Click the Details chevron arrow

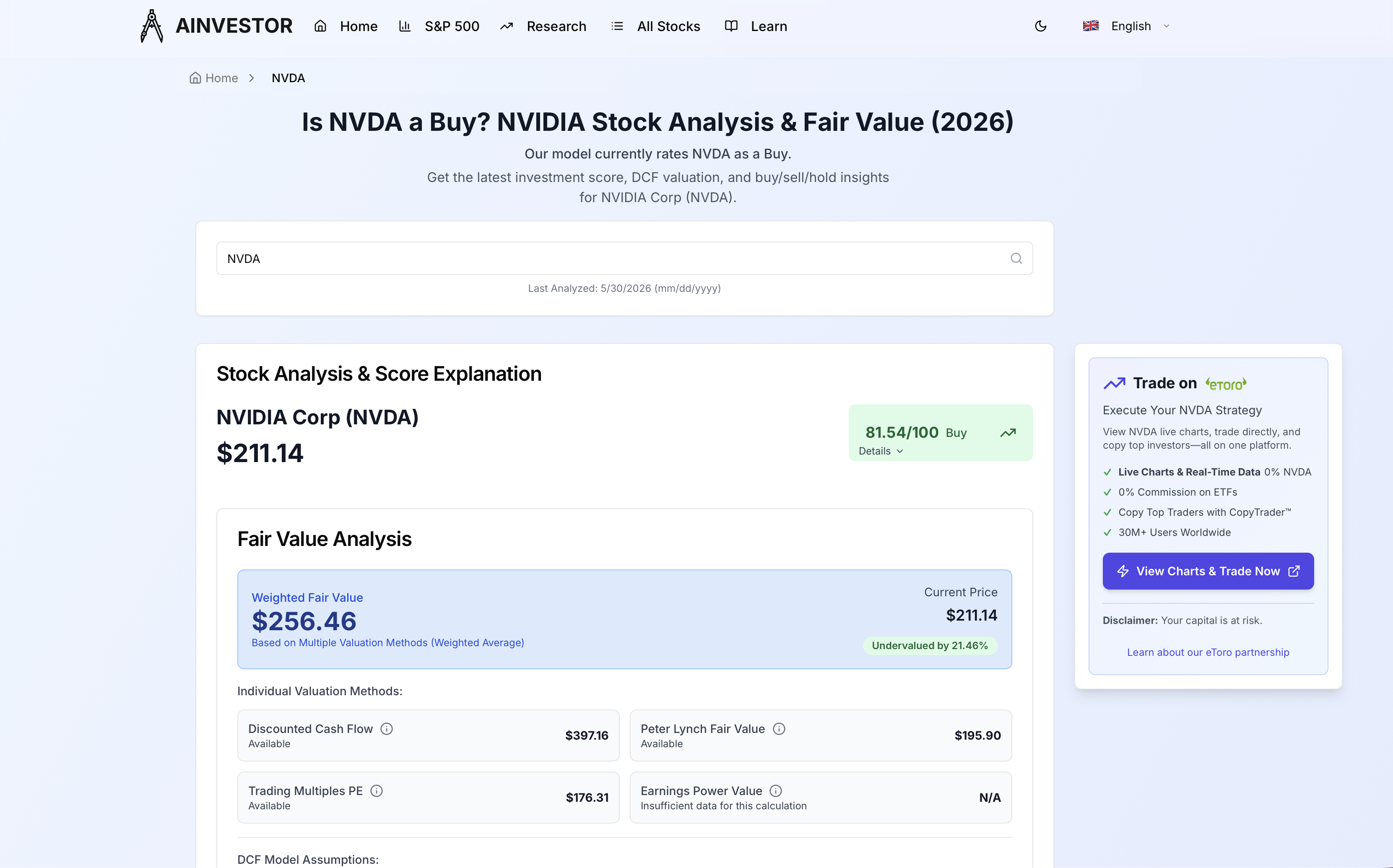pos(900,451)
